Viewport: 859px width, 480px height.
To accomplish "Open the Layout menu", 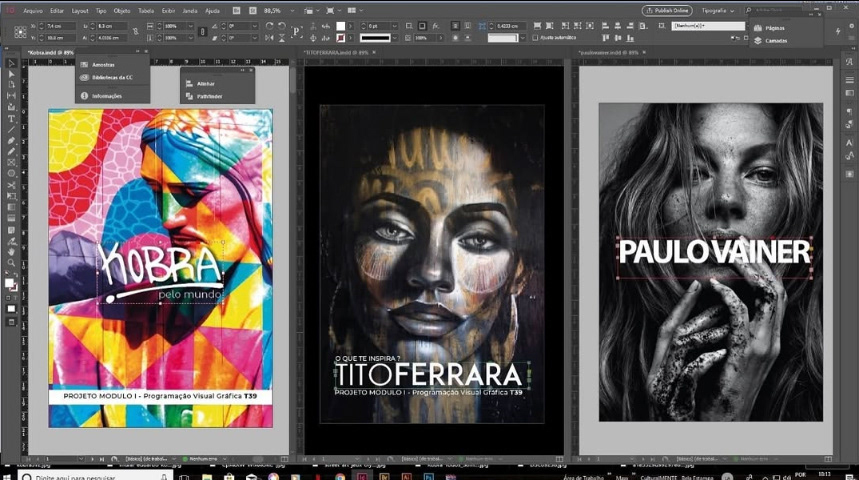I will (80, 10).
